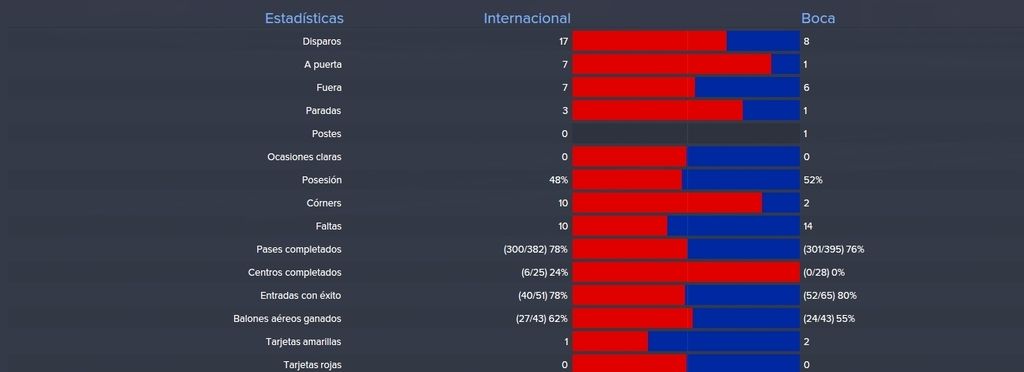The image size is (1024, 372).
Task: Open the Boca team header
Action: tap(818, 18)
